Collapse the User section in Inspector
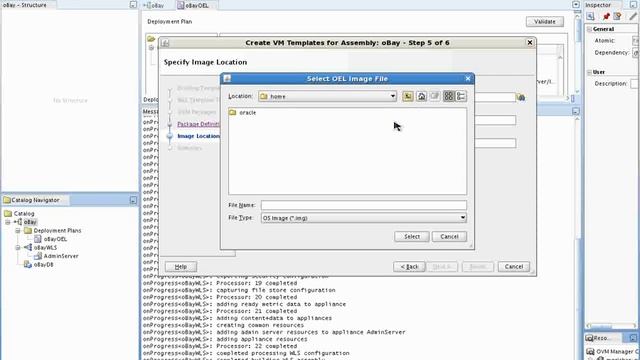 (589, 72)
